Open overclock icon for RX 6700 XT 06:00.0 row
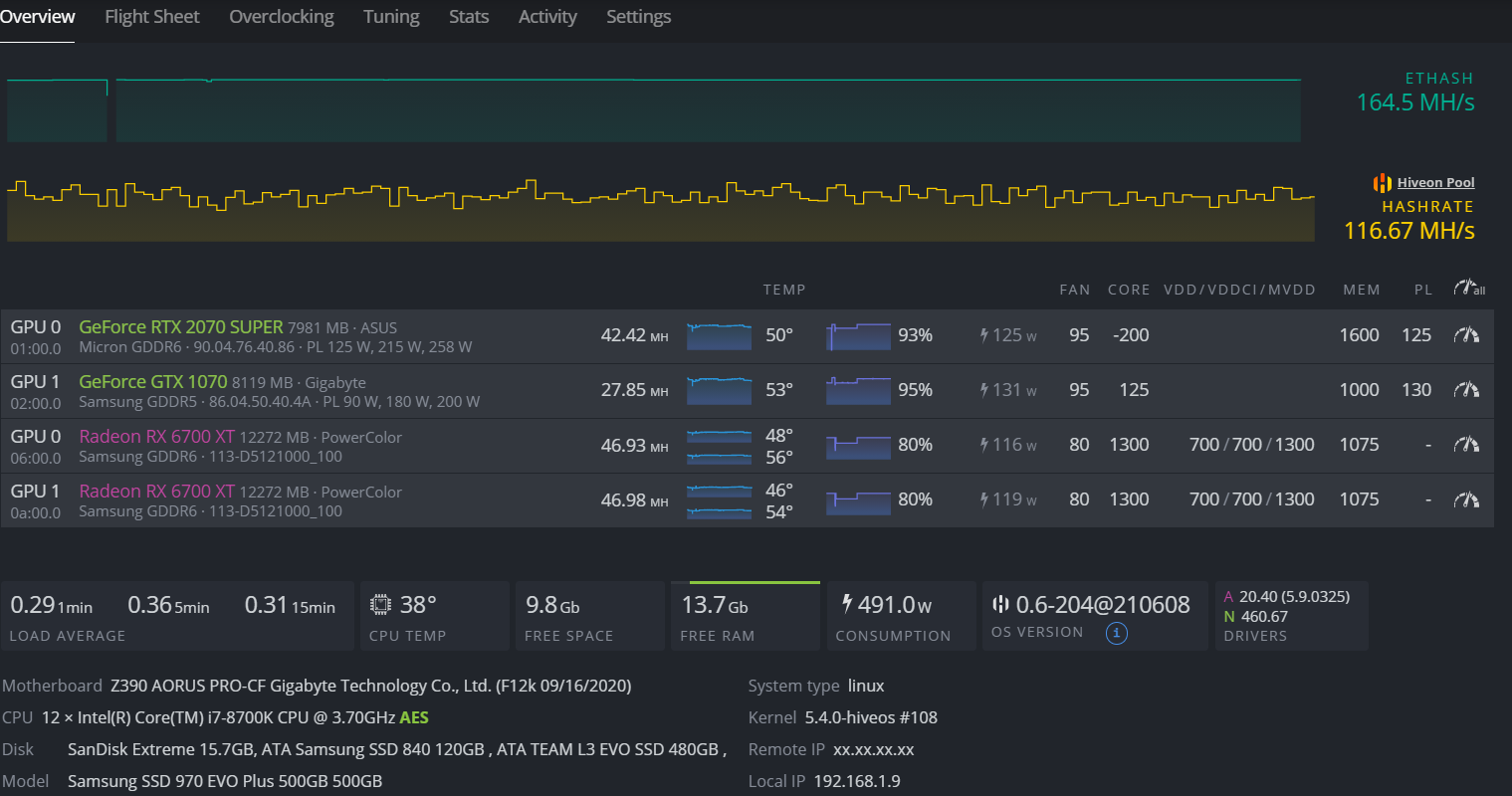 tap(1466, 445)
